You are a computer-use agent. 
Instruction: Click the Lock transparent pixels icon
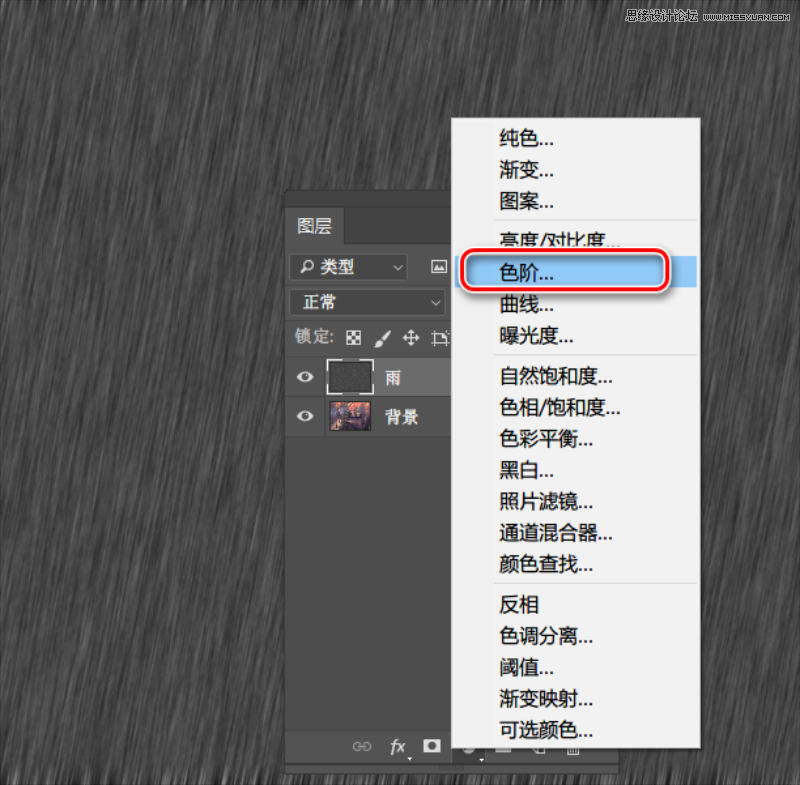[x=353, y=338]
